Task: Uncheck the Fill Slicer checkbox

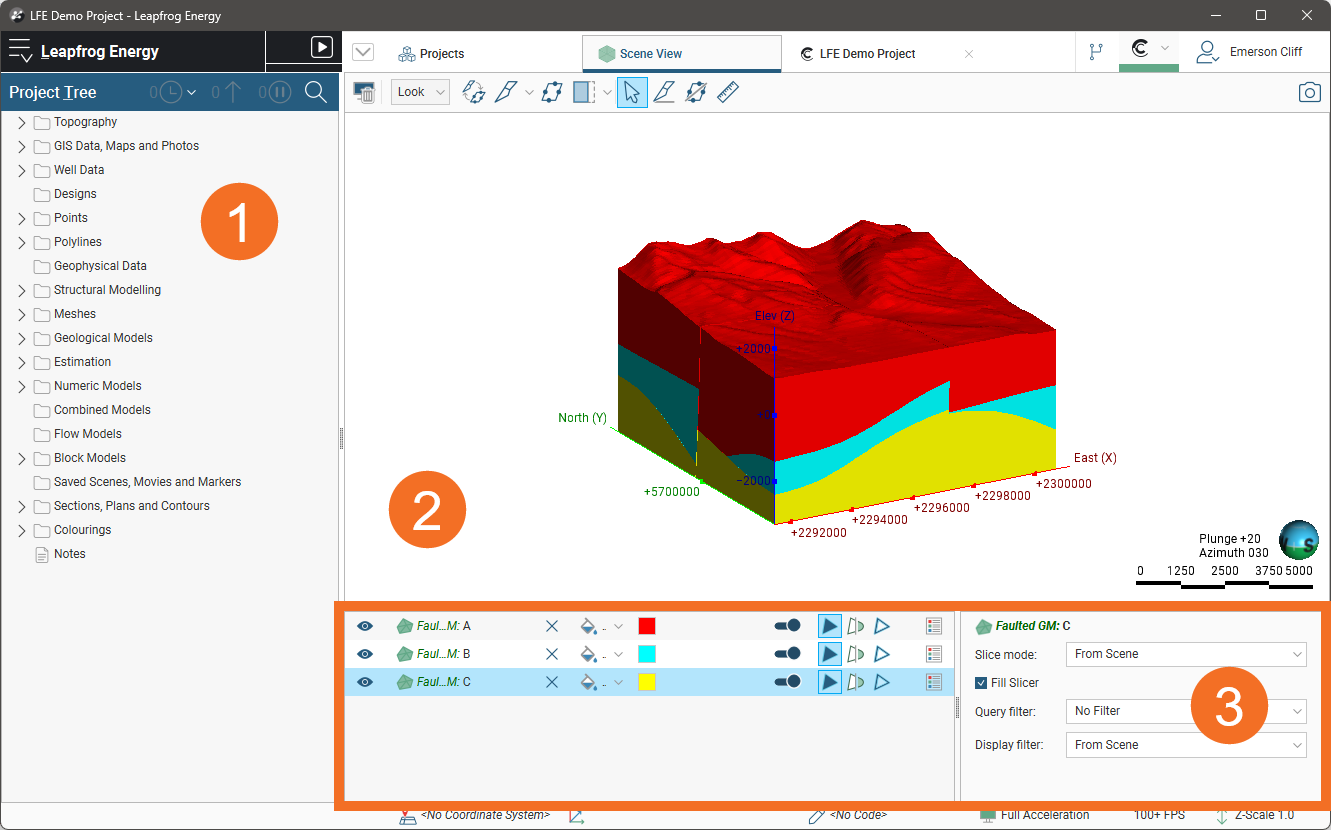Action: tap(981, 683)
